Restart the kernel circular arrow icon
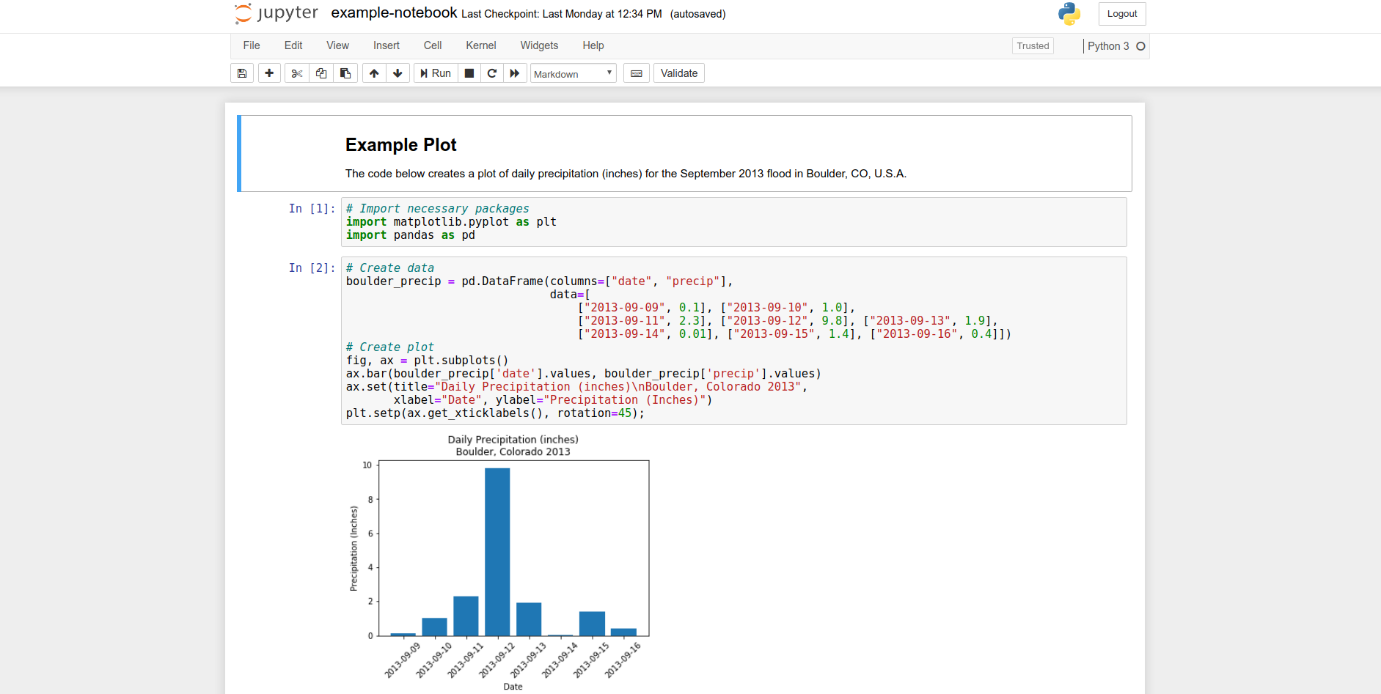This screenshot has width=1381, height=694. pyautogui.click(x=491, y=73)
